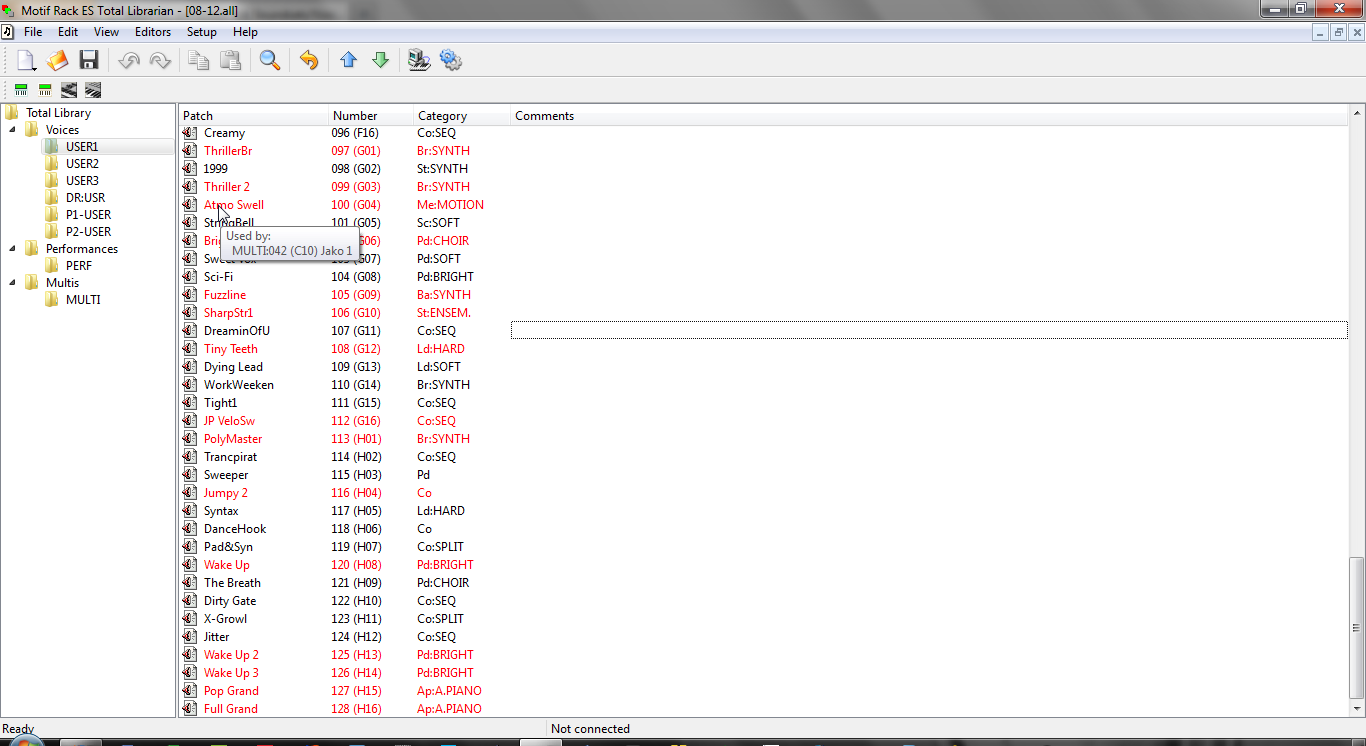The width and height of the screenshot is (1366, 746).
Task: Click the first keyboard photo icon
Action: pyautogui.click(x=69, y=90)
